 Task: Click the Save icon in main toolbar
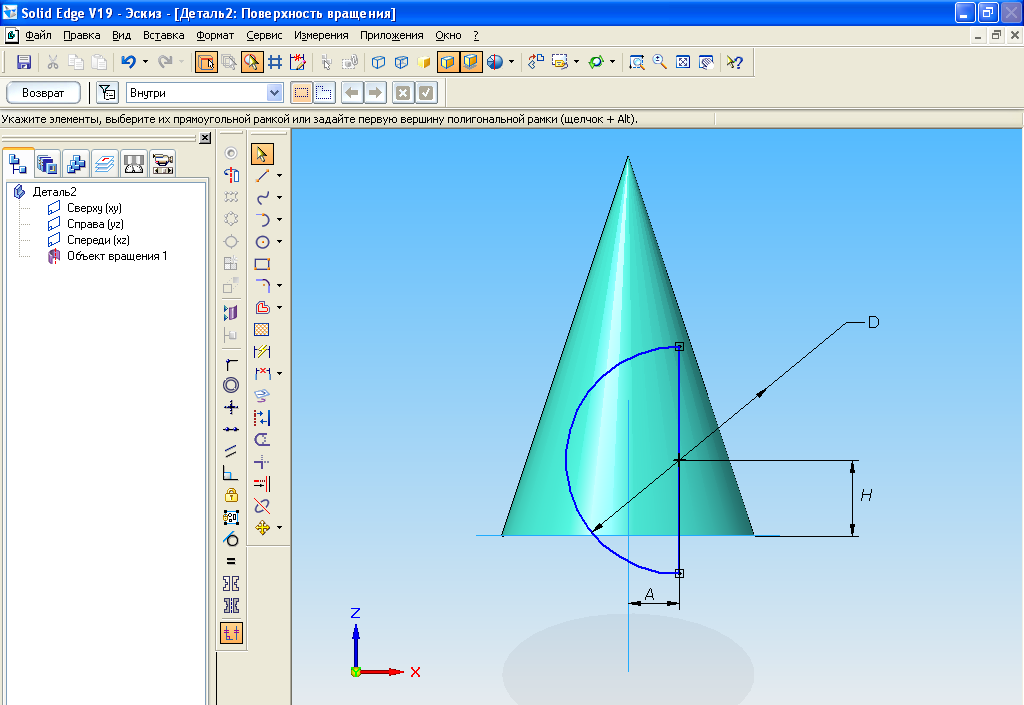pyautogui.click(x=24, y=62)
